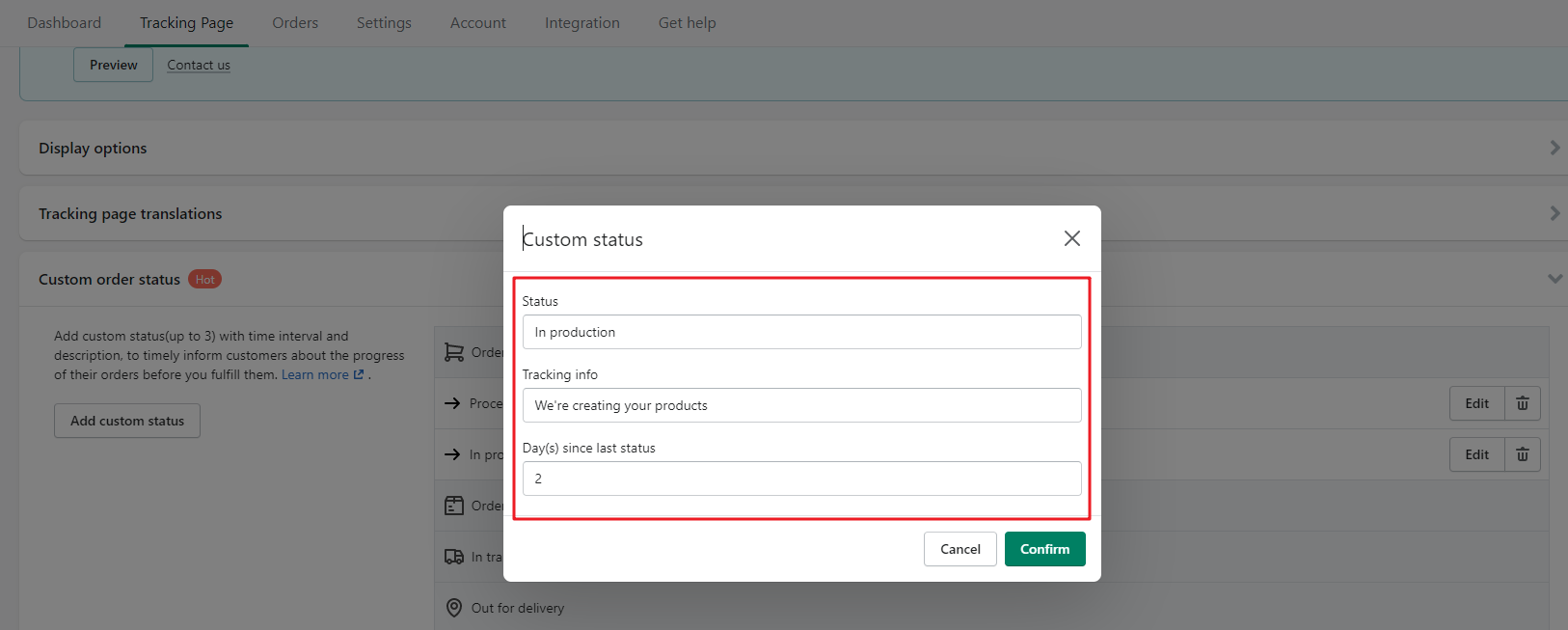Select the Tracking Page tab
The image size is (1568, 630).
click(186, 22)
